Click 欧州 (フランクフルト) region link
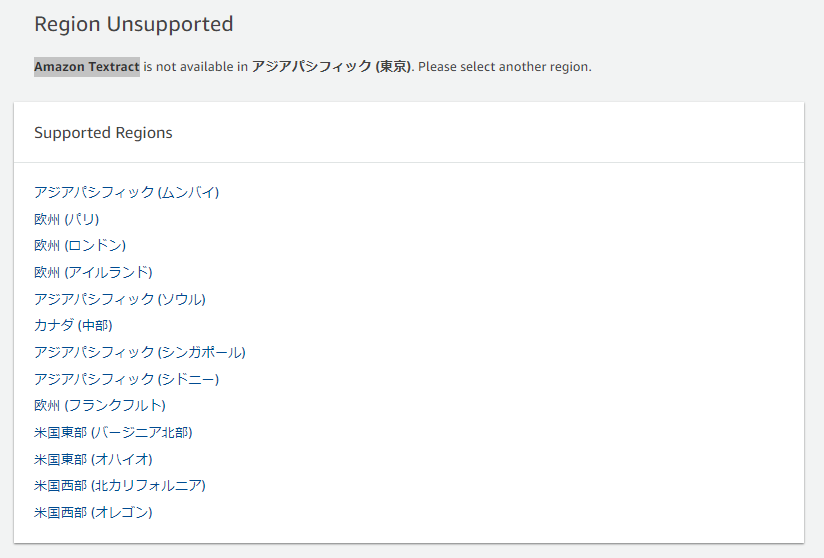 click(100, 405)
